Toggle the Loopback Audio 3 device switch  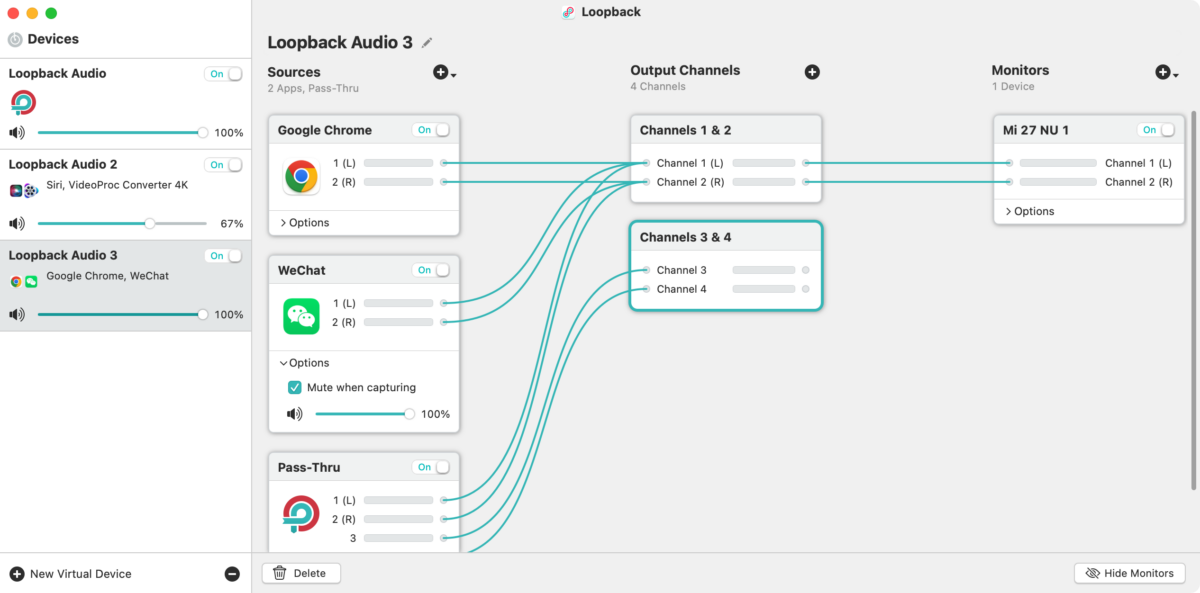pyautogui.click(x=224, y=256)
